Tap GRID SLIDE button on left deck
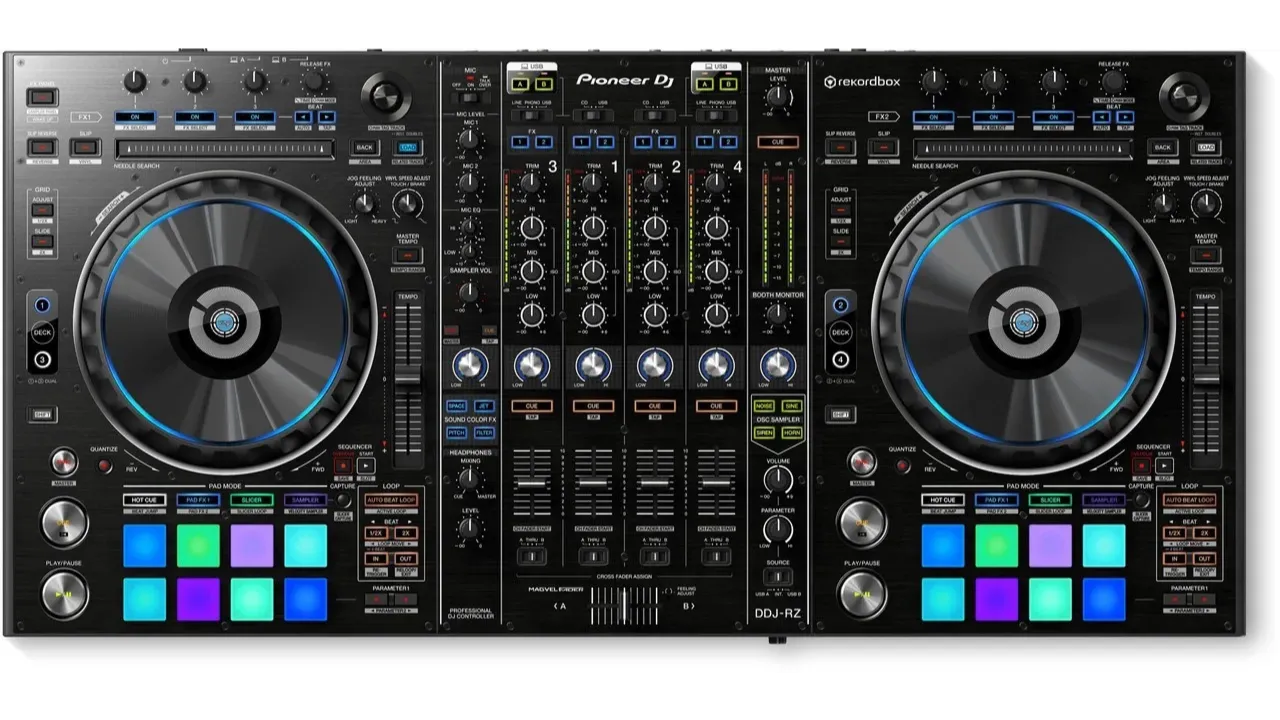Screen dimensions: 1280x720 tap(42, 243)
